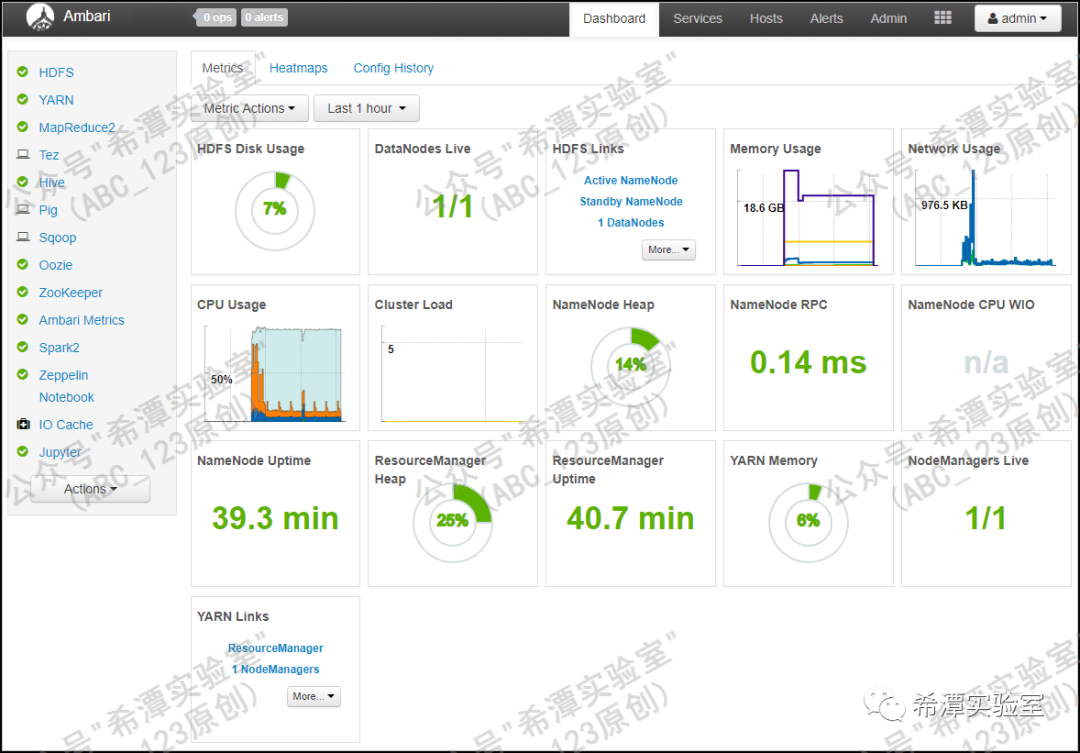The width and height of the screenshot is (1080, 753).
Task: Open the grid views icon in navbar
Action: click(x=942, y=18)
